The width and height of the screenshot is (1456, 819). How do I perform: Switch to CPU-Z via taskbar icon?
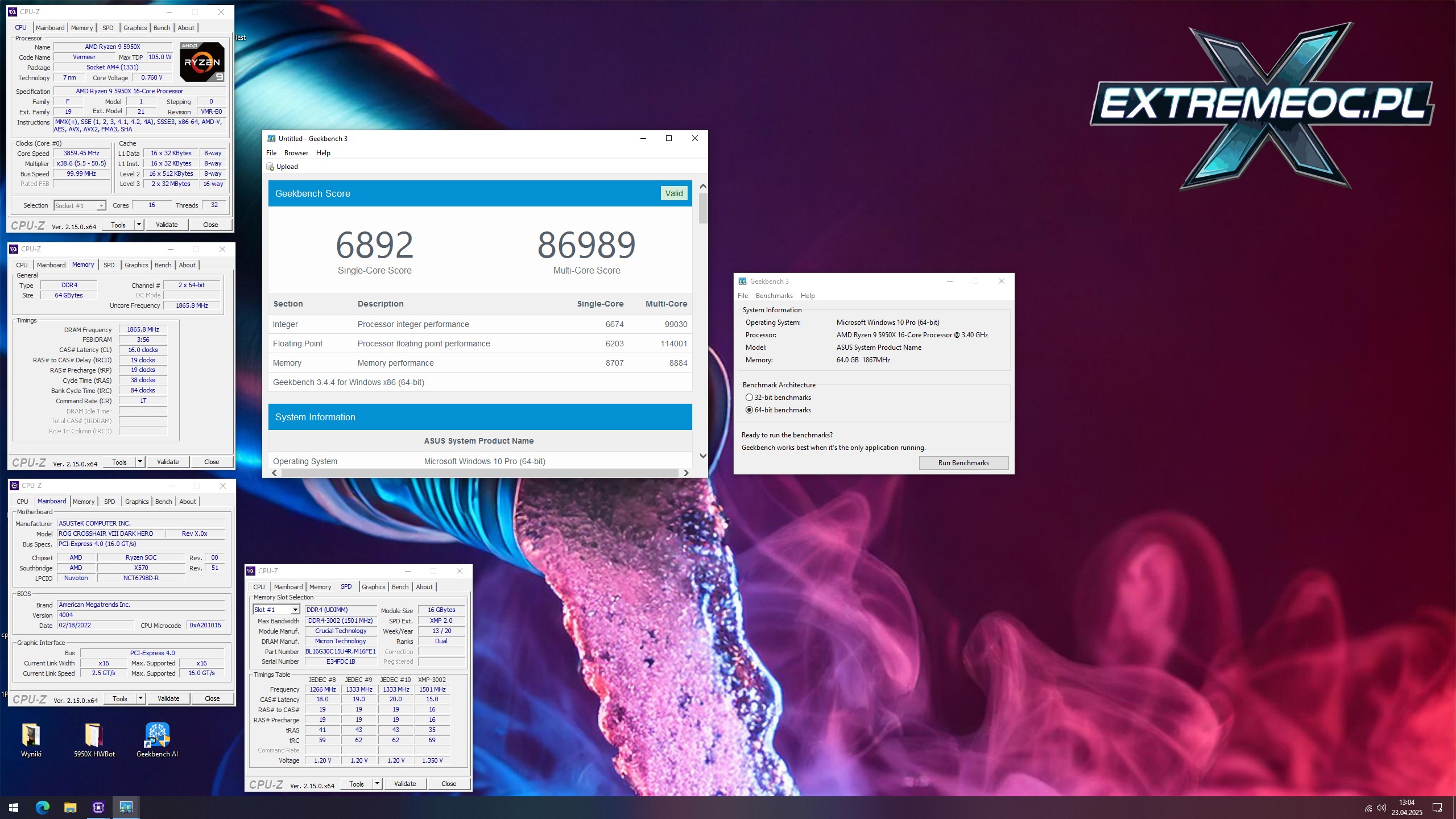98,807
